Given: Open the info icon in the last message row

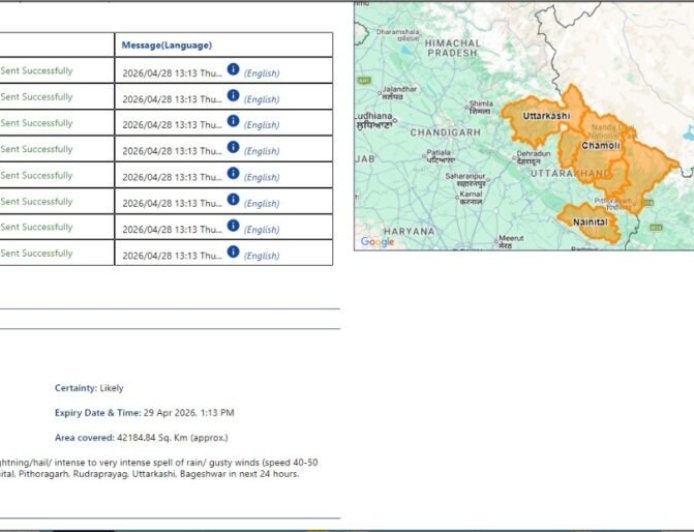Looking at the screenshot, I should 233,252.
